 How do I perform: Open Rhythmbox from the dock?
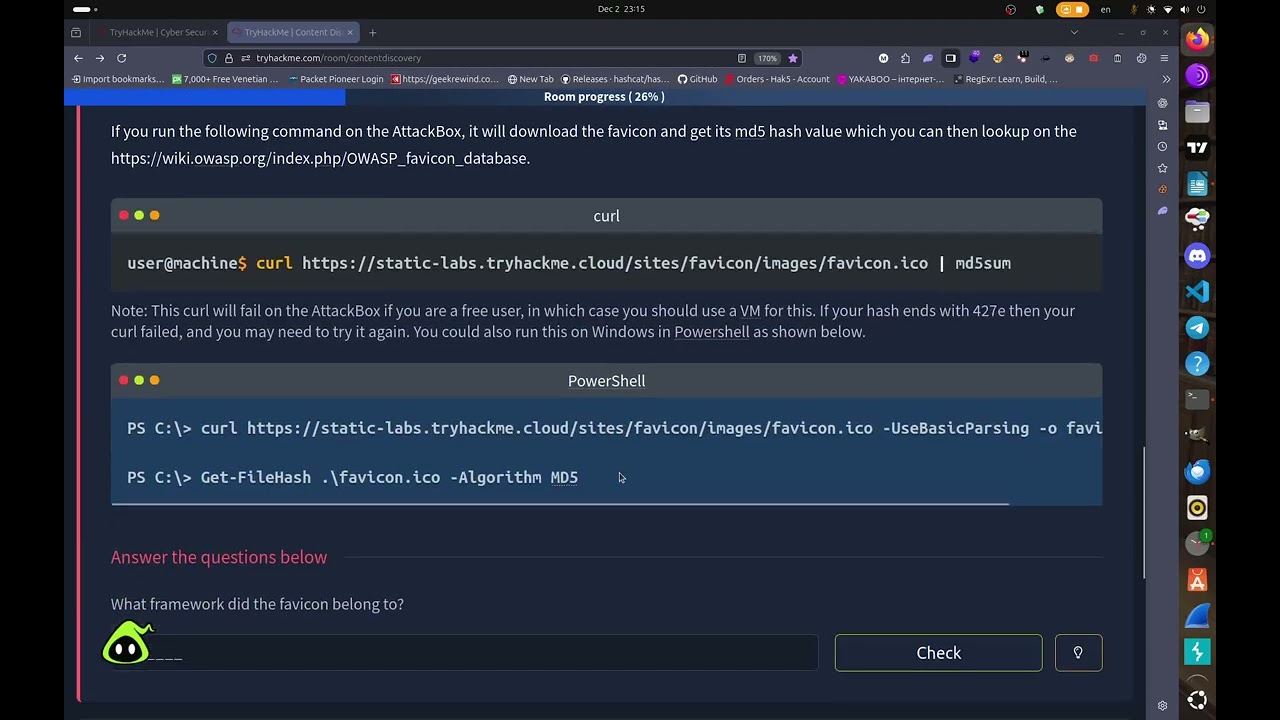pyautogui.click(x=1197, y=508)
